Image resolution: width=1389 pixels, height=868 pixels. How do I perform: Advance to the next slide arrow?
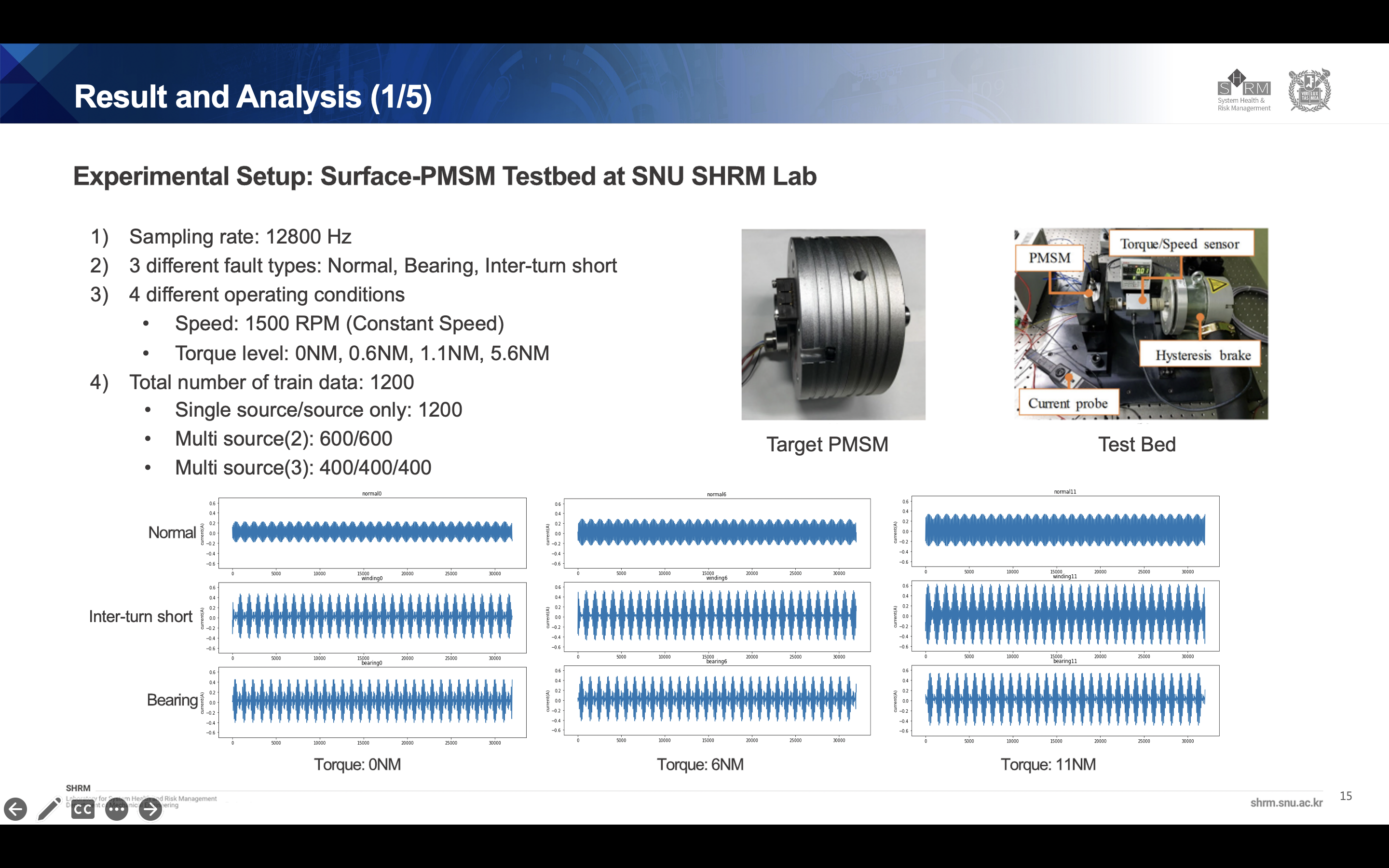pos(151,810)
